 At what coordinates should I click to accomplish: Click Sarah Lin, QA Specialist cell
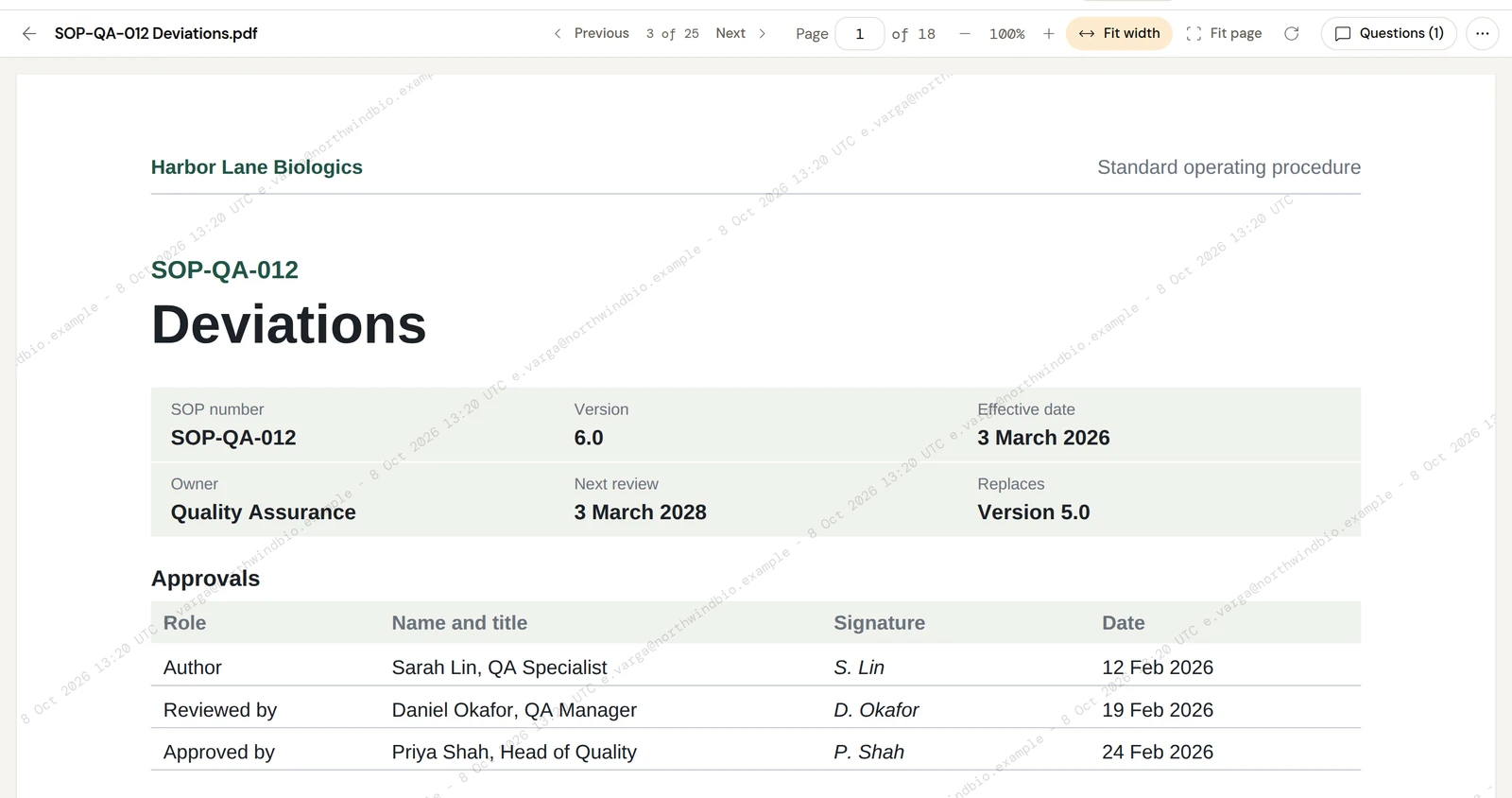500,668
